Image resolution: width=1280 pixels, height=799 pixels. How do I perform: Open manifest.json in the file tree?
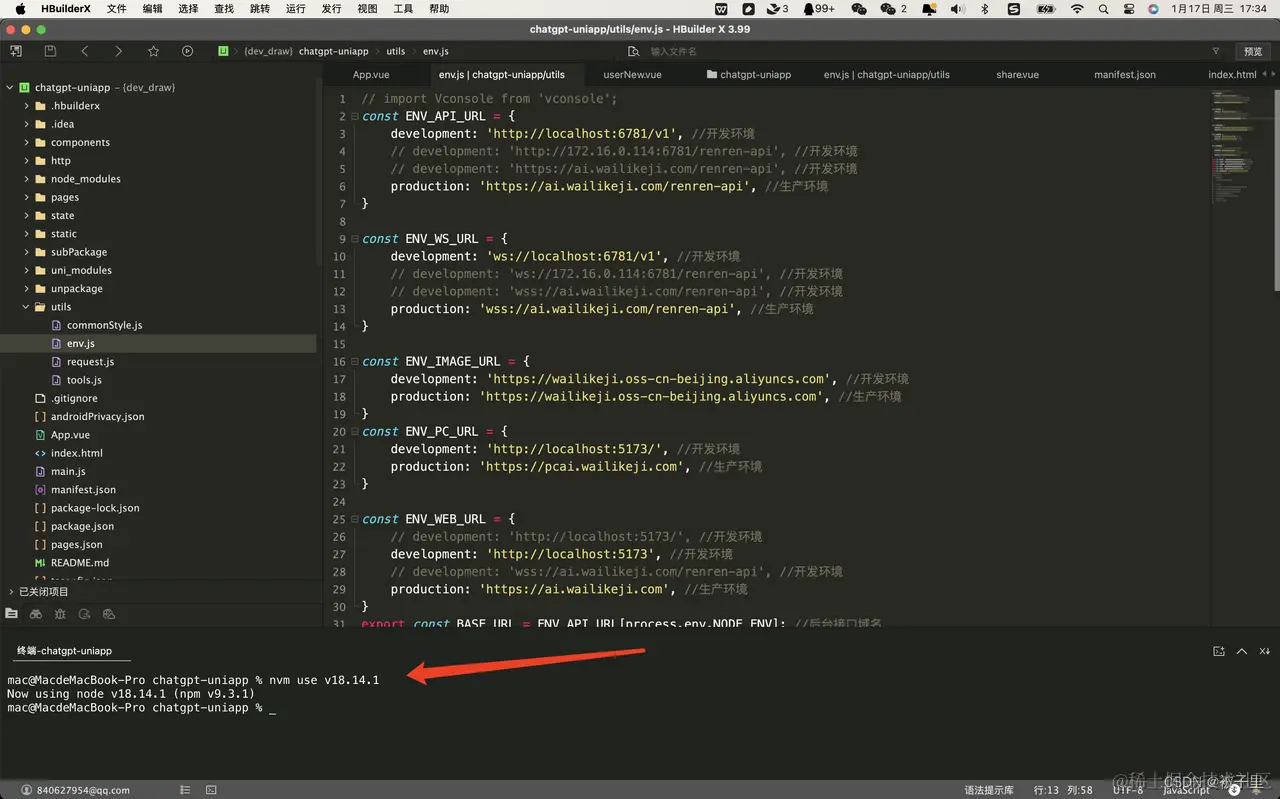pyautogui.click(x=83, y=490)
